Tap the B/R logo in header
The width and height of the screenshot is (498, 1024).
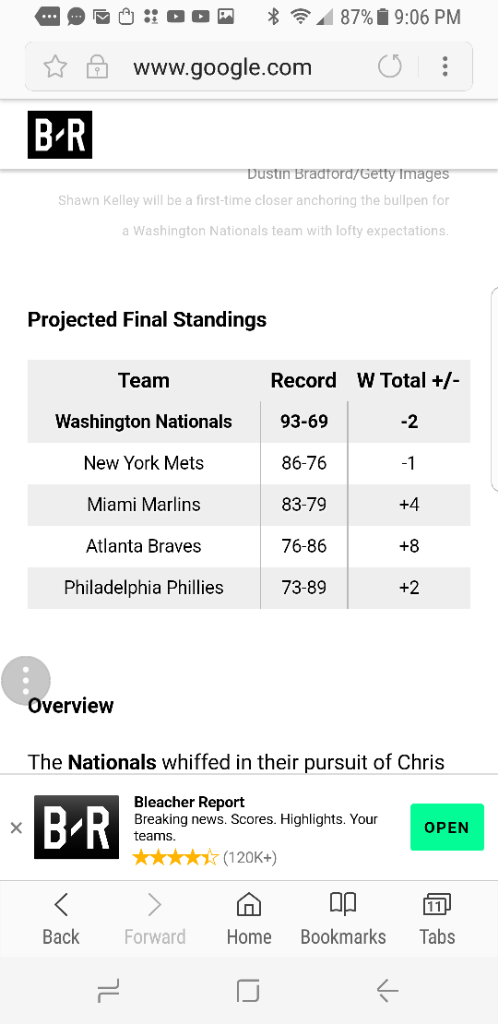tap(59, 135)
